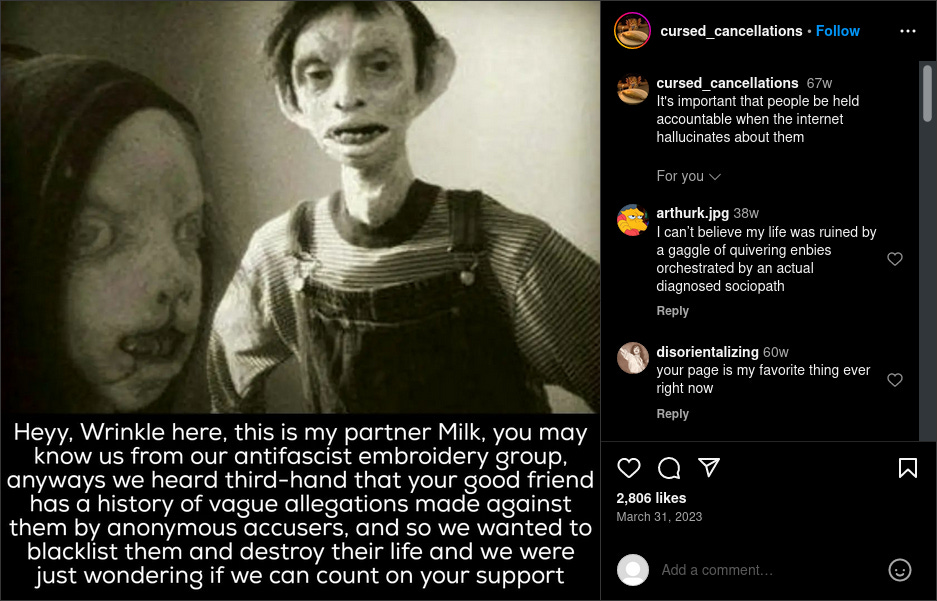The width and height of the screenshot is (937, 601).
Task: Save post with bookmark icon
Action: pyautogui.click(x=908, y=468)
